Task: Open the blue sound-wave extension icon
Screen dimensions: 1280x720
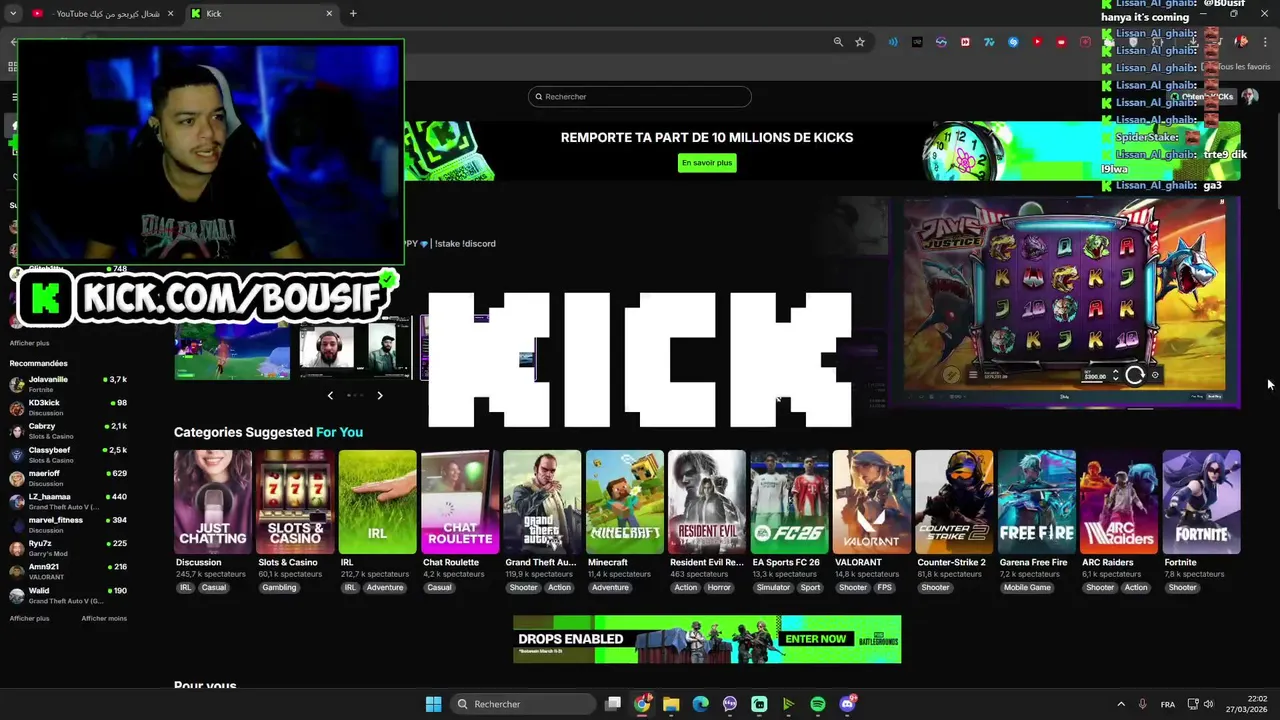Action: (x=893, y=42)
